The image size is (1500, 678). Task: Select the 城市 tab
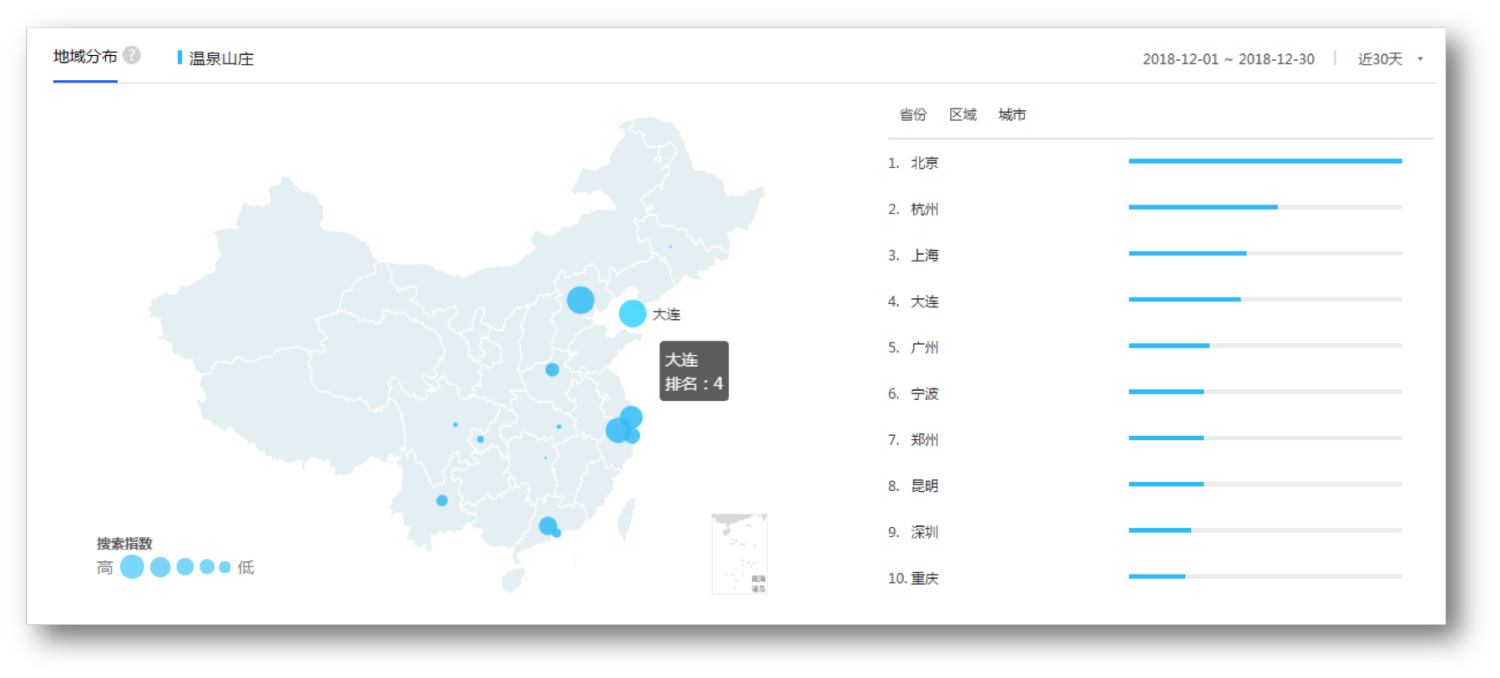(x=1012, y=115)
